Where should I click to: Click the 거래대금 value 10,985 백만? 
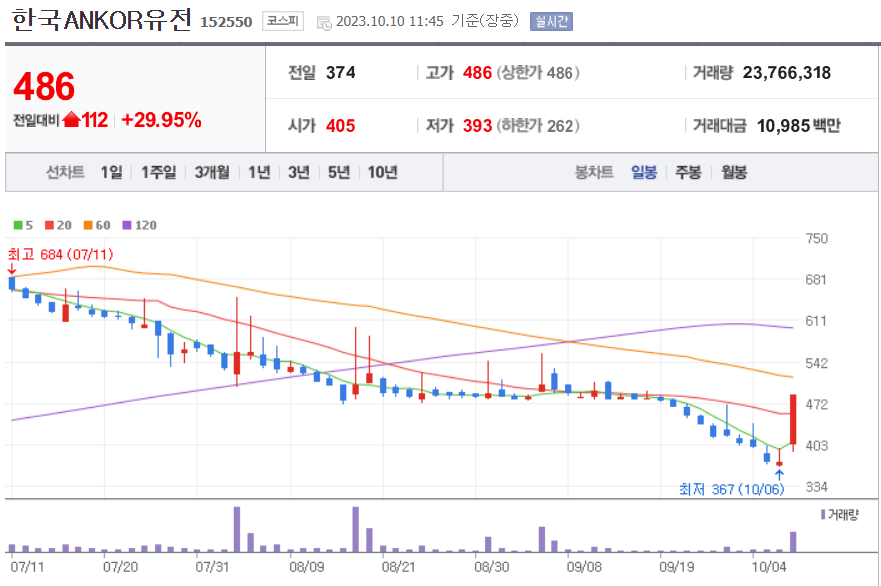click(x=798, y=125)
